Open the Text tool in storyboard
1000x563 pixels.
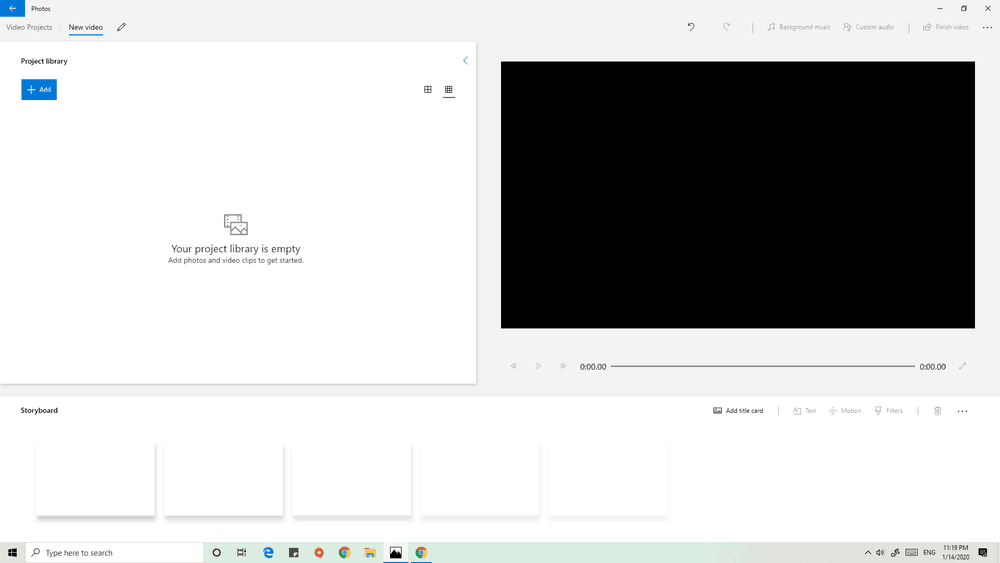pyautogui.click(x=804, y=411)
